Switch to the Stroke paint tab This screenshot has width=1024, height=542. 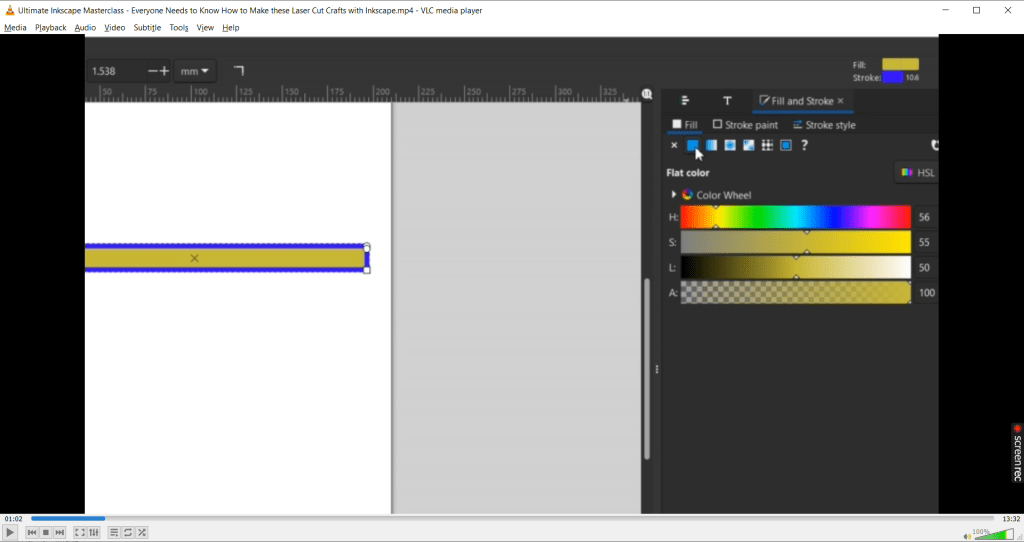coord(745,125)
